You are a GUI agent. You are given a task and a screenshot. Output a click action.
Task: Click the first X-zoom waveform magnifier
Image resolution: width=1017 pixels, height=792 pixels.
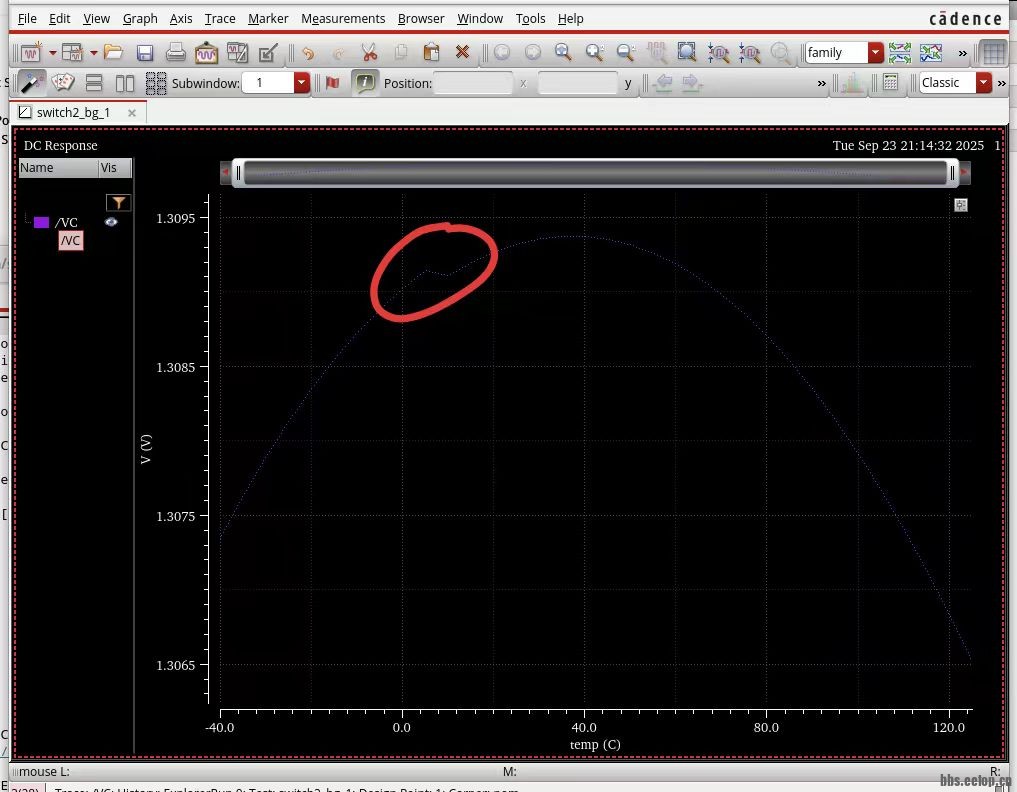pyautogui.click(x=718, y=53)
